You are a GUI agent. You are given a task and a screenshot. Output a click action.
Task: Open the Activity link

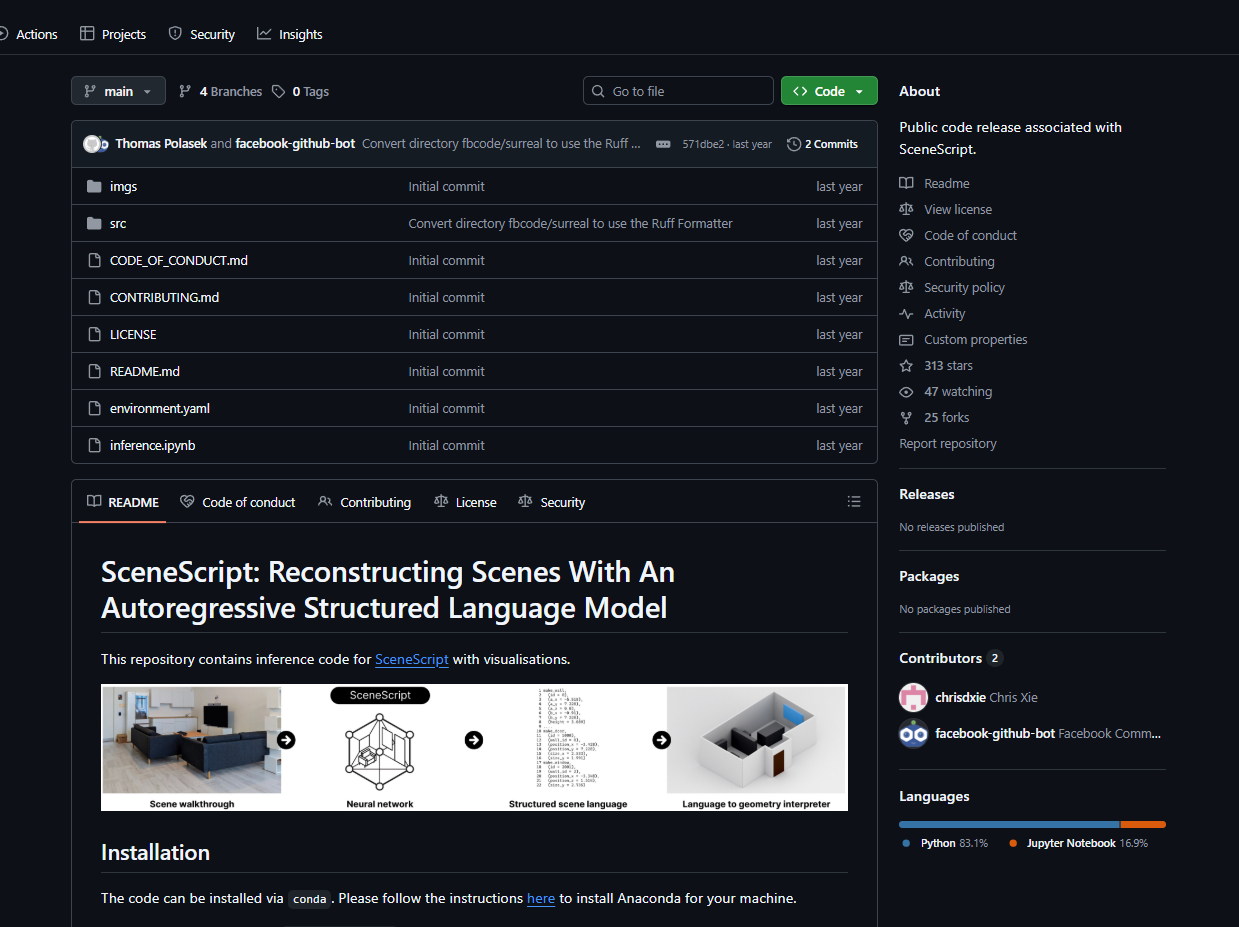tap(944, 313)
